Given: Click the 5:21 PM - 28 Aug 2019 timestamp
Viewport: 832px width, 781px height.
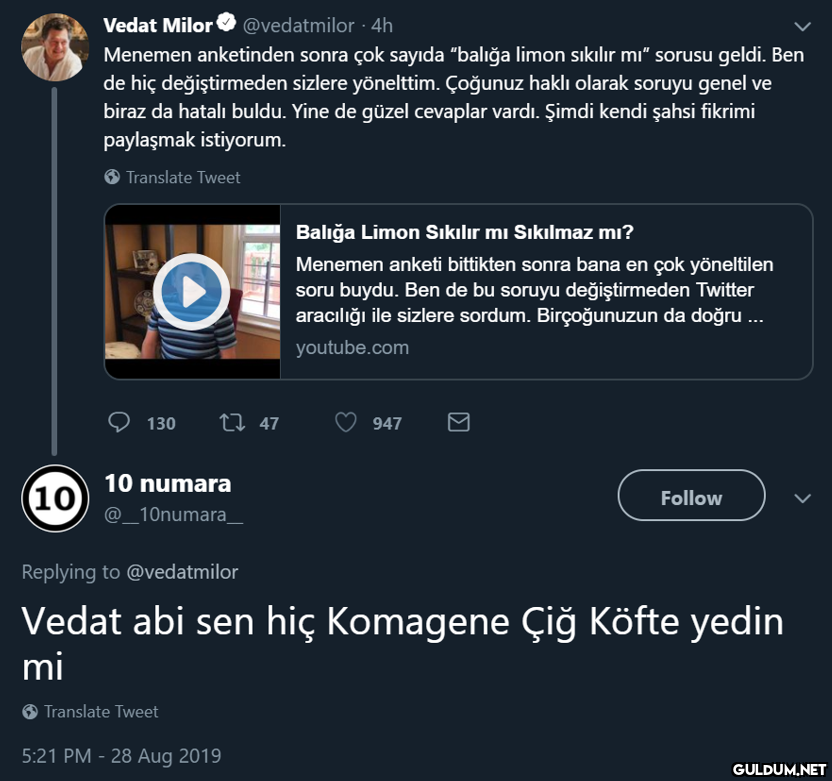Looking at the screenshot, I should 122,756.
